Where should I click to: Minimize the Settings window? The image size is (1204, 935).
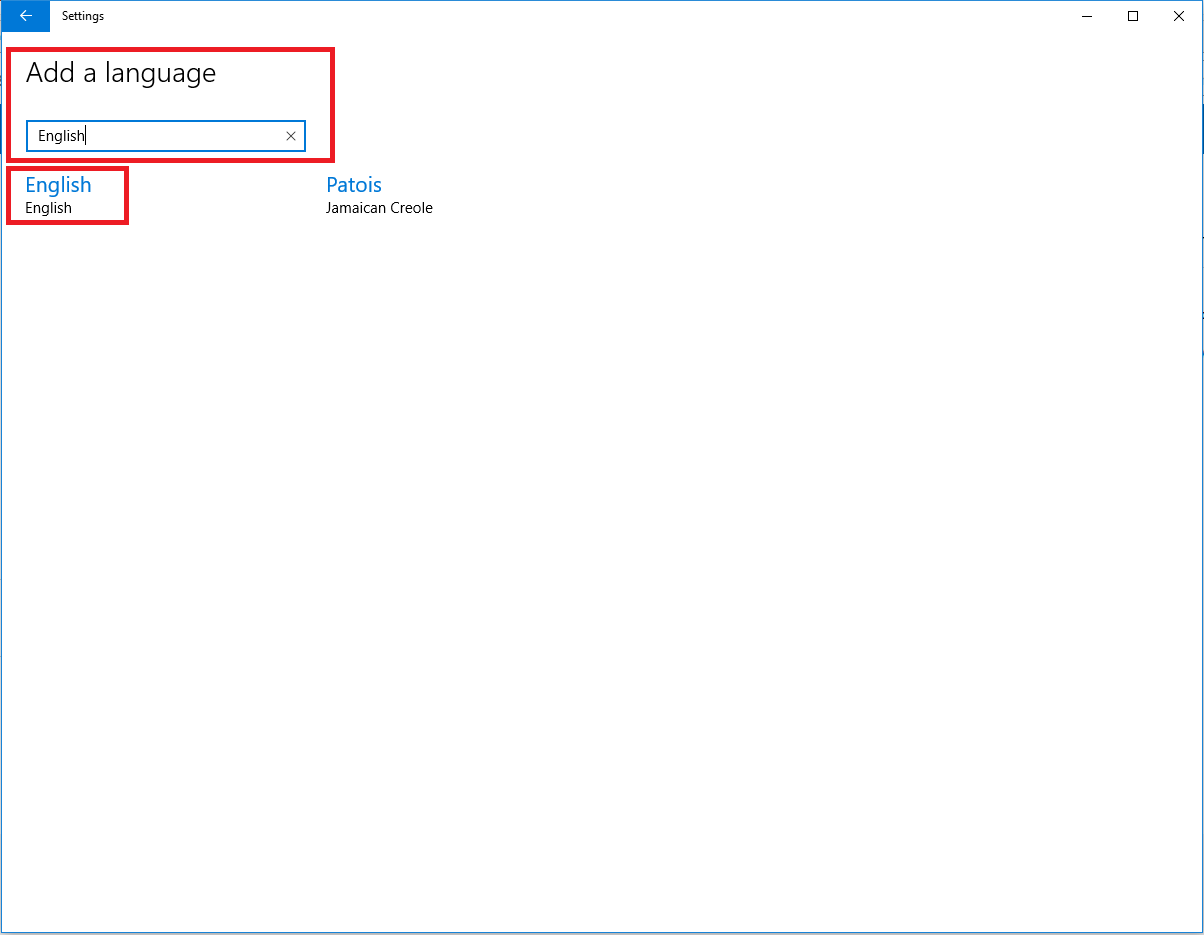pyautogui.click(x=1087, y=16)
